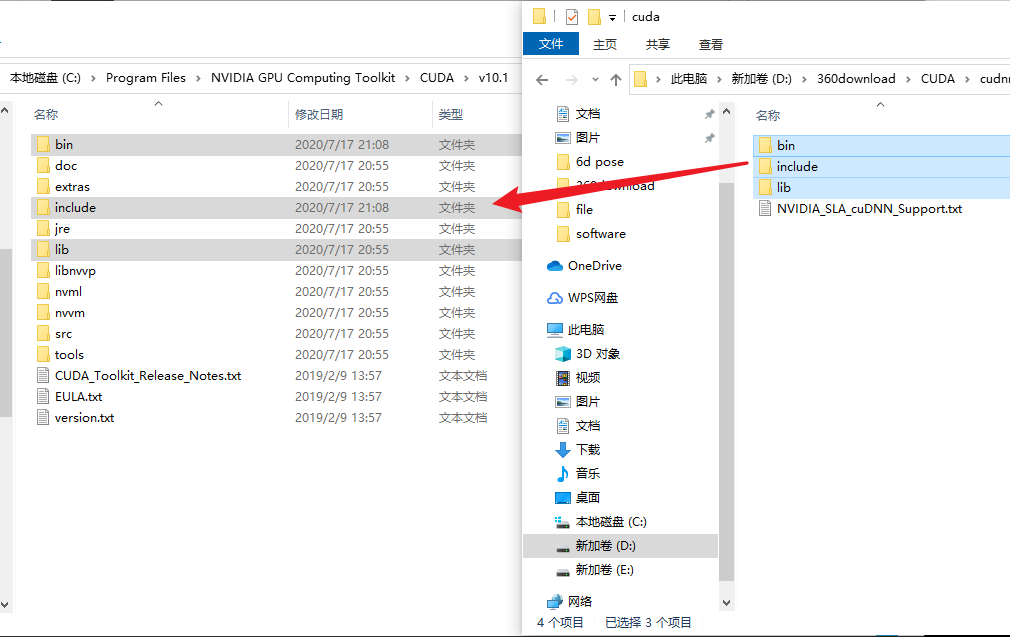Switch to the 查看 ribbon tab
Viewport: 1010px width, 637px height.
(x=710, y=43)
